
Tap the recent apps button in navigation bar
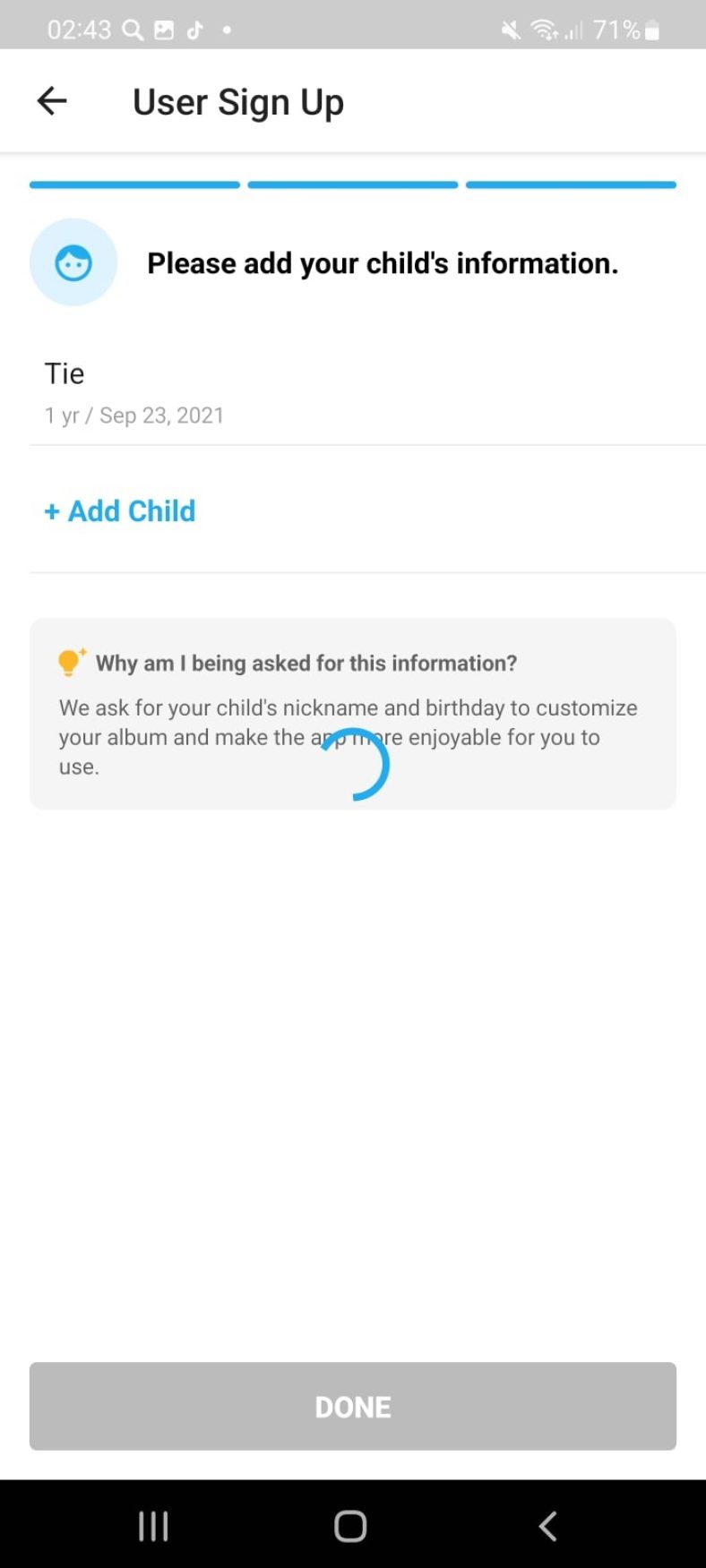coord(152,1527)
